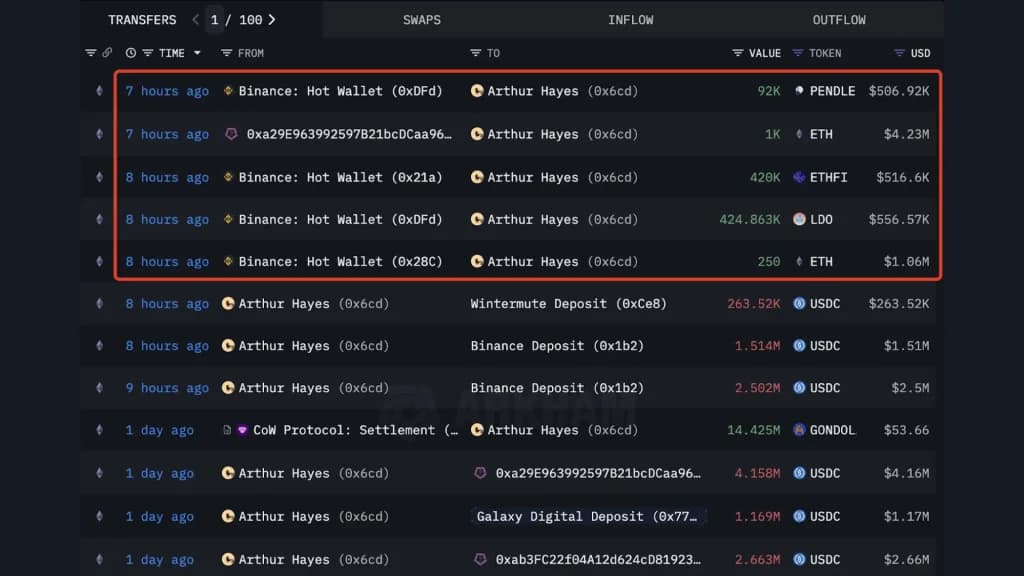Image resolution: width=1024 pixels, height=576 pixels.
Task: Click the address tag icon on the 1K ETH row
Action: (231, 134)
